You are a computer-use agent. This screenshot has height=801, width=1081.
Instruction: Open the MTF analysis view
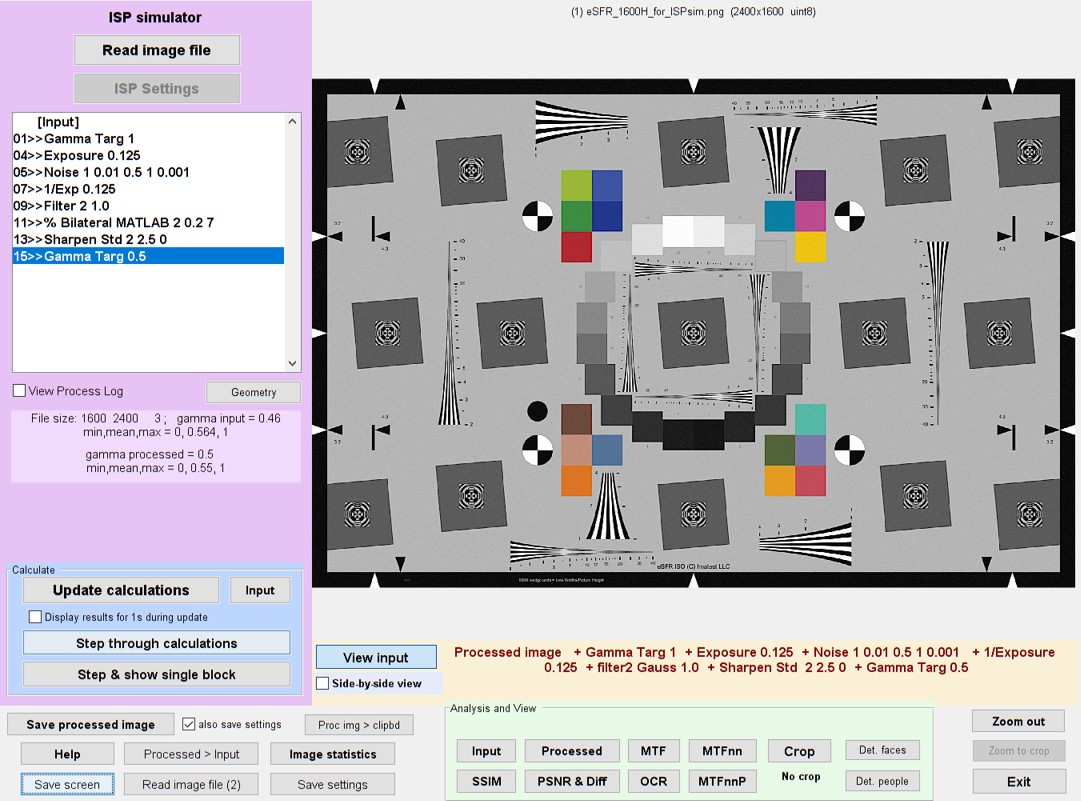pos(653,750)
